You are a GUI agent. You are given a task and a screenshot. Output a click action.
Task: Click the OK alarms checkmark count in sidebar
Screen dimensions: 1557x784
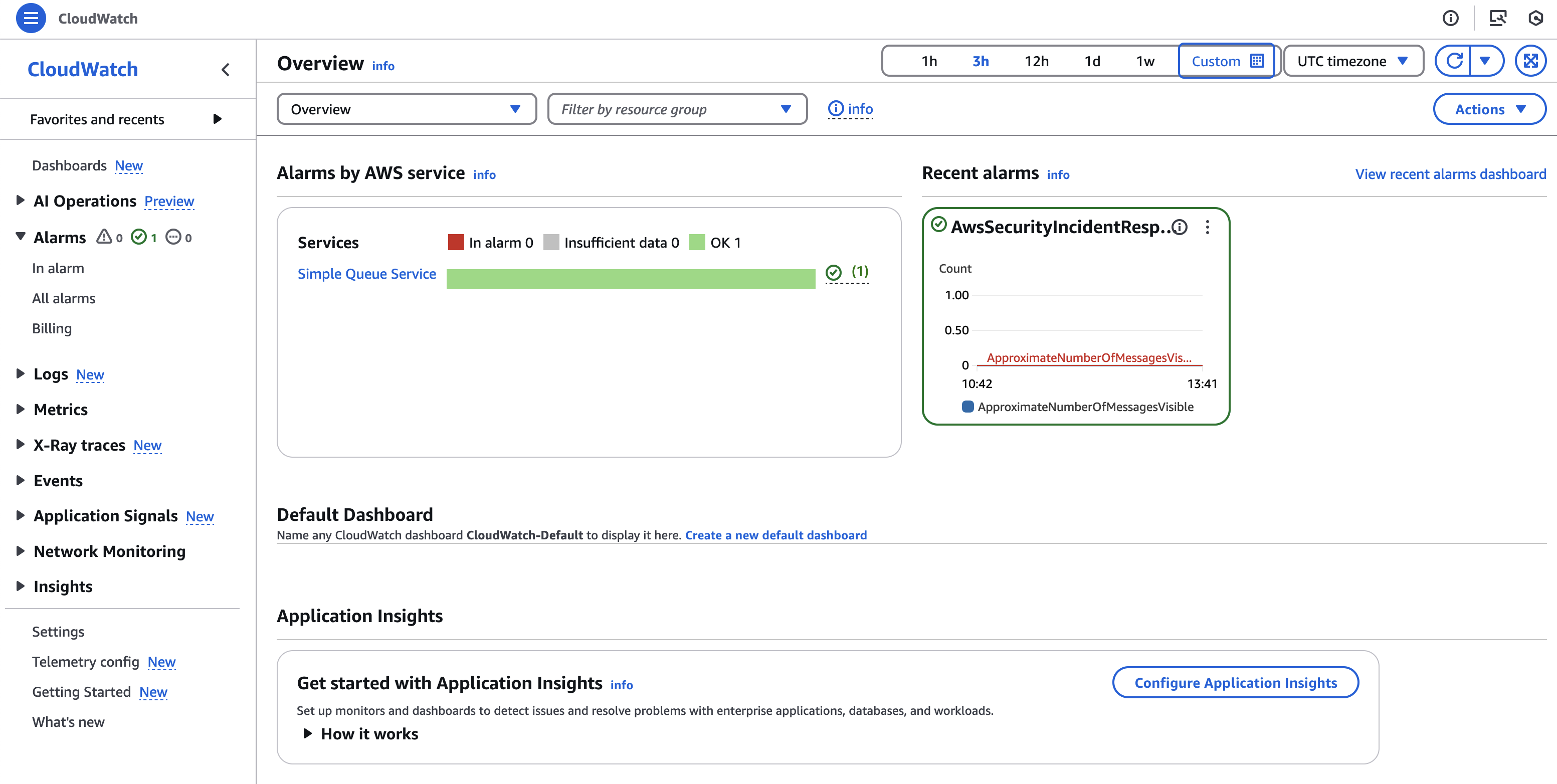pyautogui.click(x=144, y=237)
